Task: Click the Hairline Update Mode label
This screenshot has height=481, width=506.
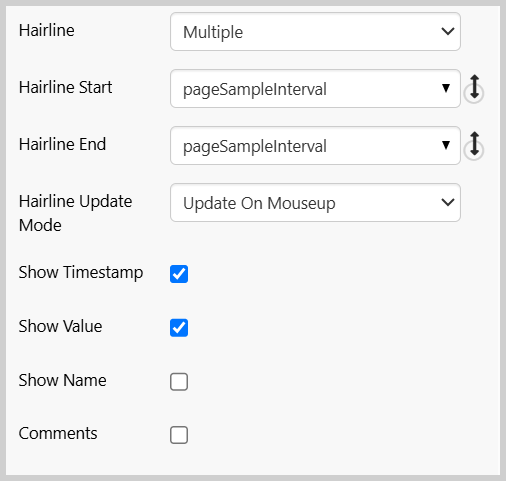Action: [x=75, y=213]
